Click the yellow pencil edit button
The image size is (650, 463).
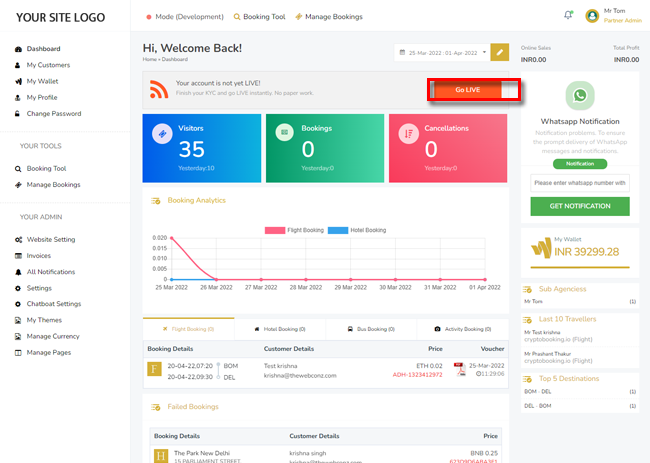point(500,52)
